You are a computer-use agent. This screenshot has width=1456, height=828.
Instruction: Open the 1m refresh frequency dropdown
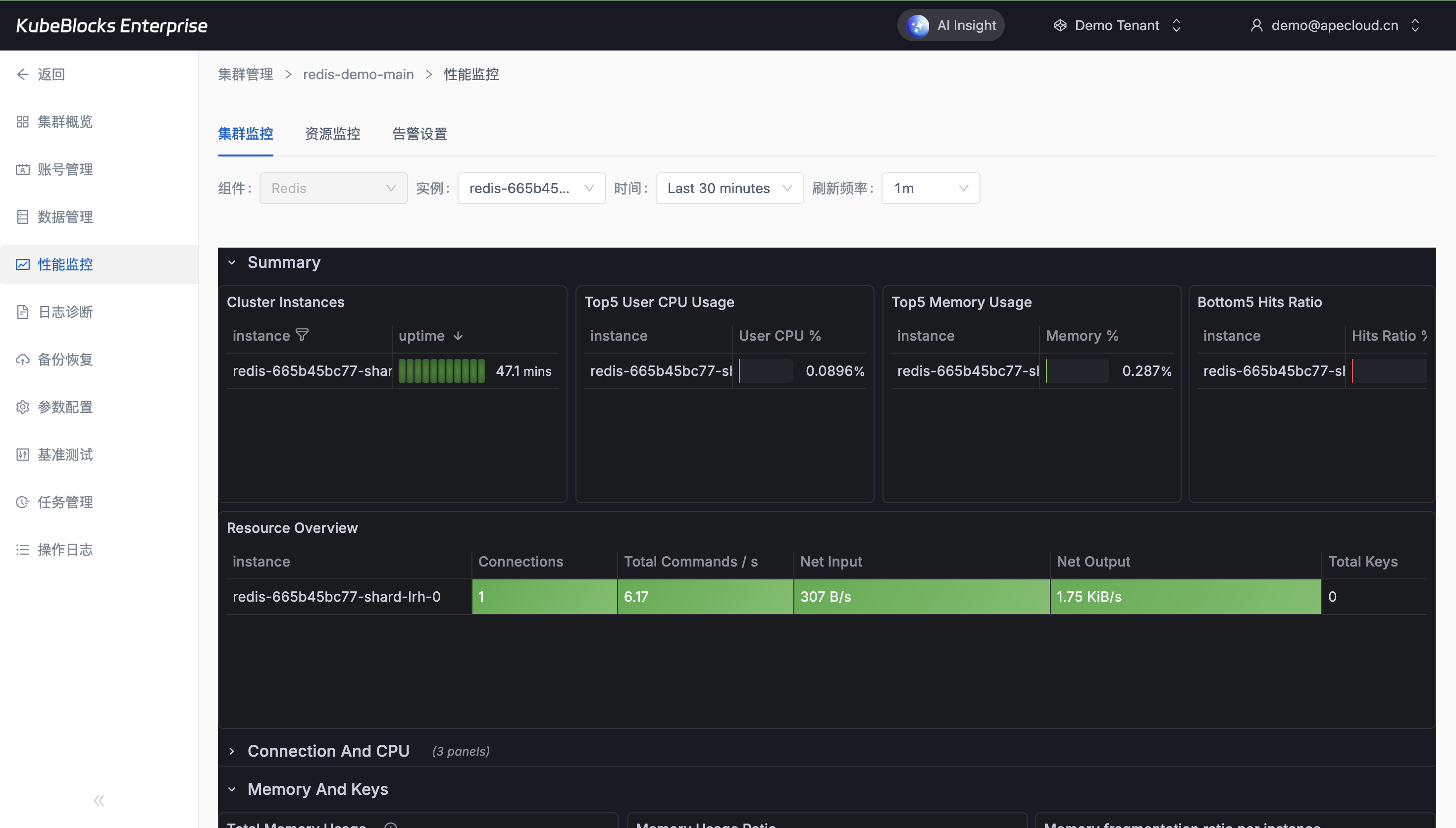tap(930, 188)
